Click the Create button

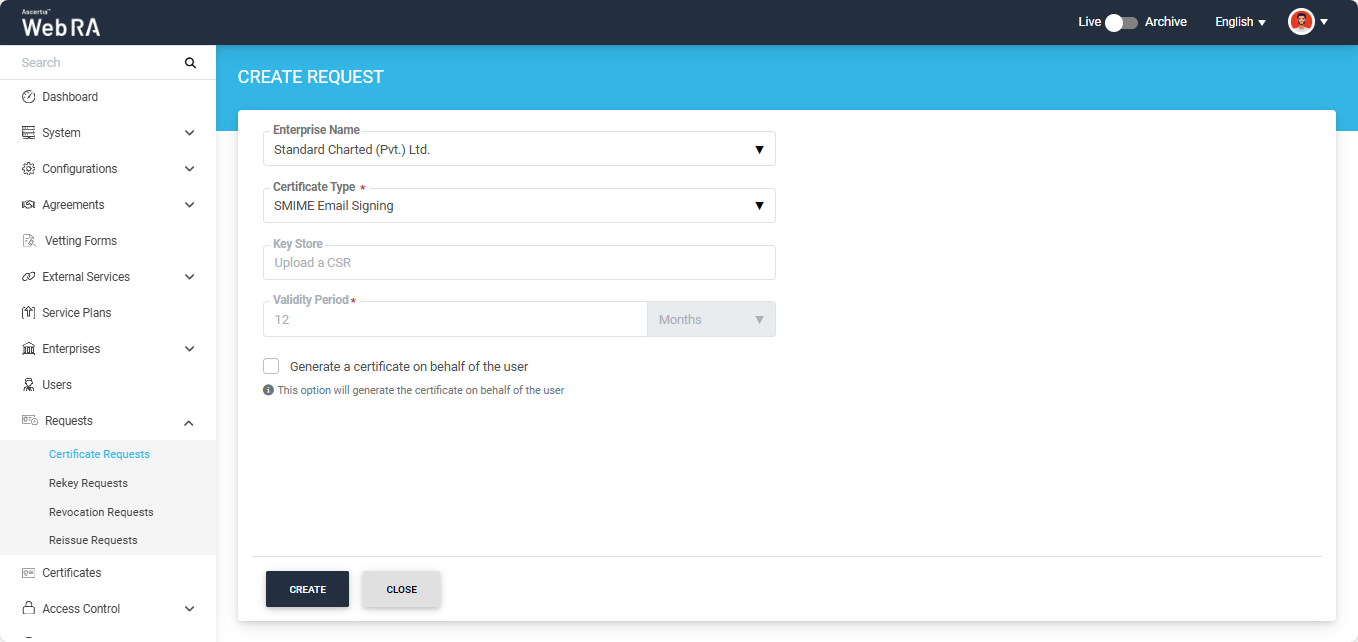[x=307, y=589]
